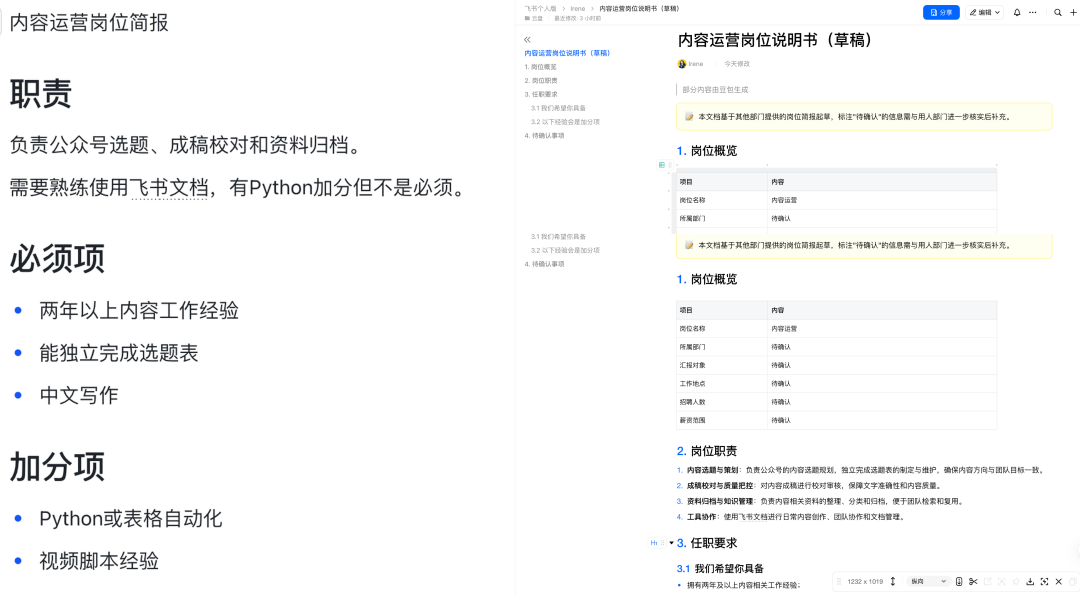Click the left pane heading 职责
This screenshot has width=1080, height=596.
[x=41, y=94]
